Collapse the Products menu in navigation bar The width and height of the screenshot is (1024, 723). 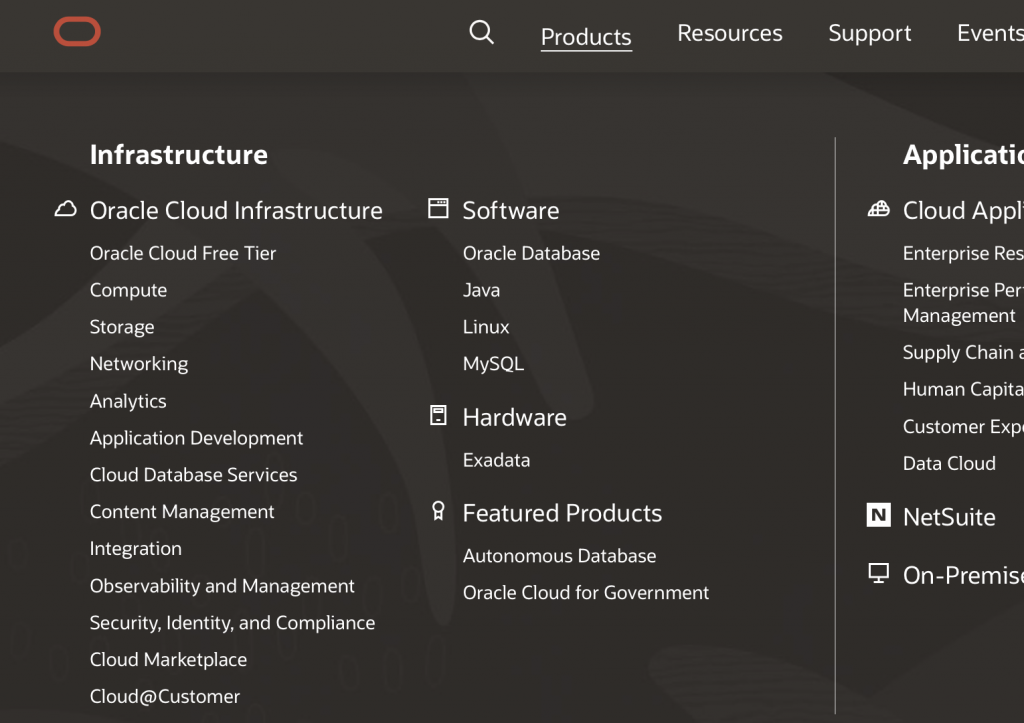click(x=586, y=37)
